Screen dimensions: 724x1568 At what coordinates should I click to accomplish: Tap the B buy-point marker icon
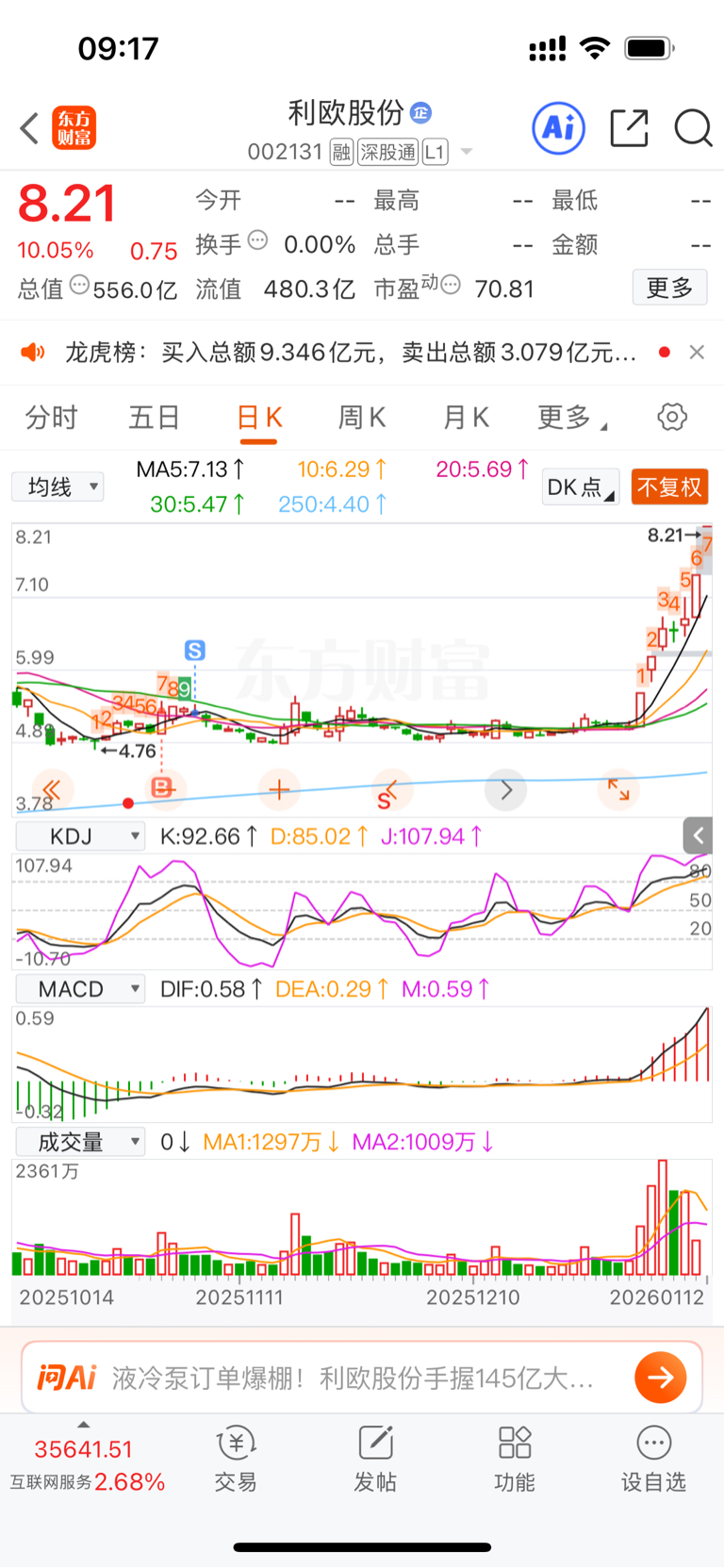point(163,787)
